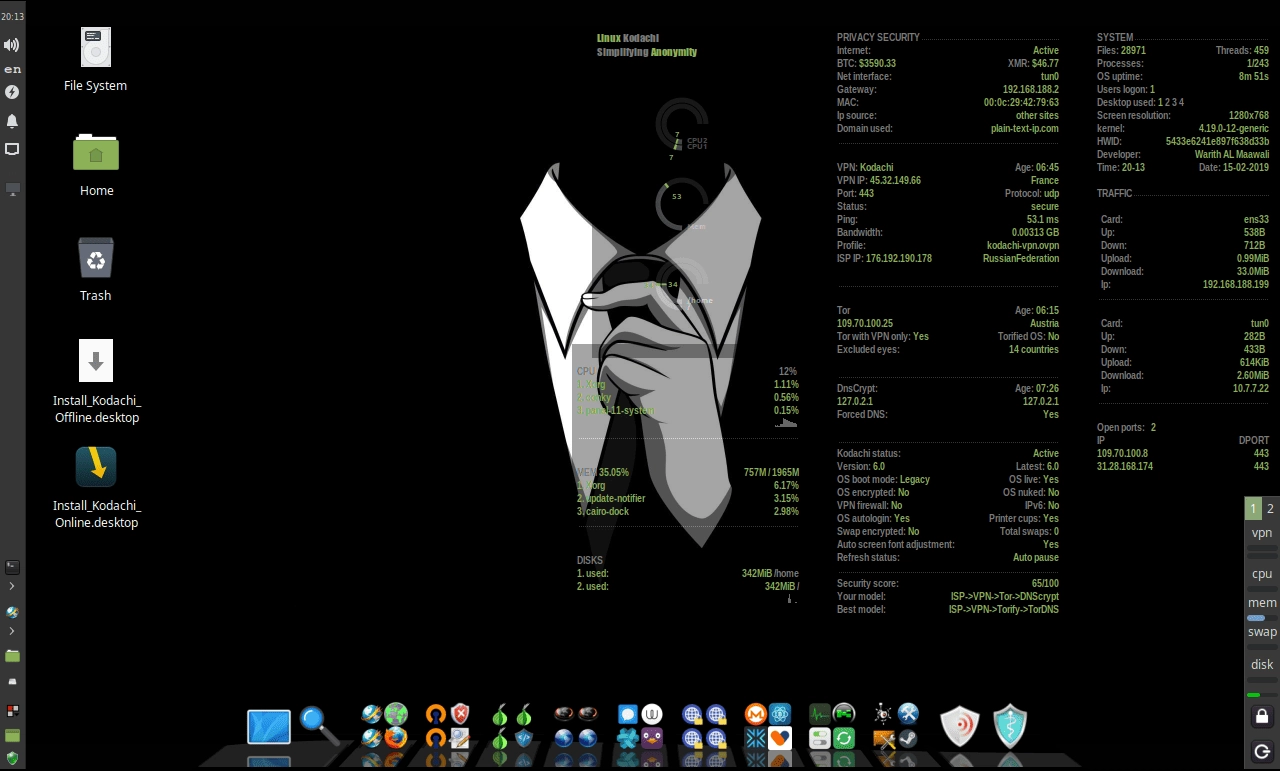1280x771 pixels.
Task: Expand the arrow below the globe launcher
Action: click(x=12, y=631)
